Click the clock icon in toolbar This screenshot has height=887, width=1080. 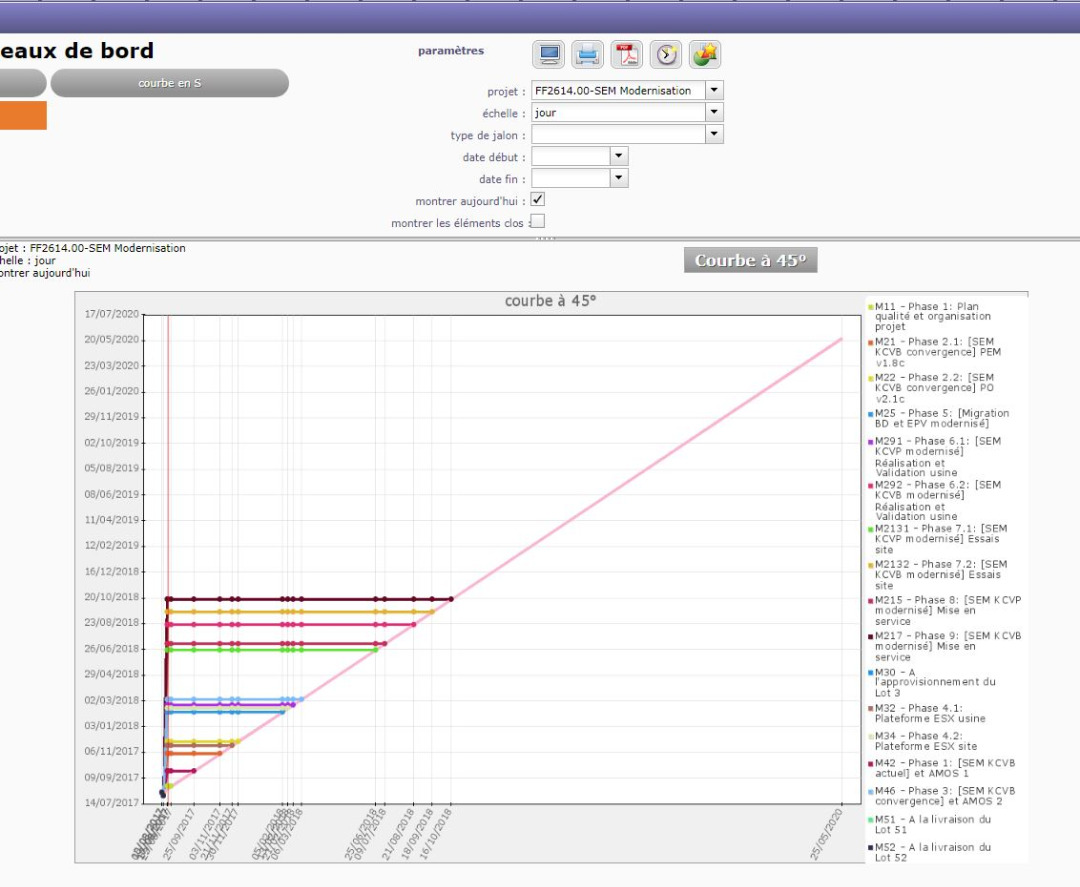666,54
